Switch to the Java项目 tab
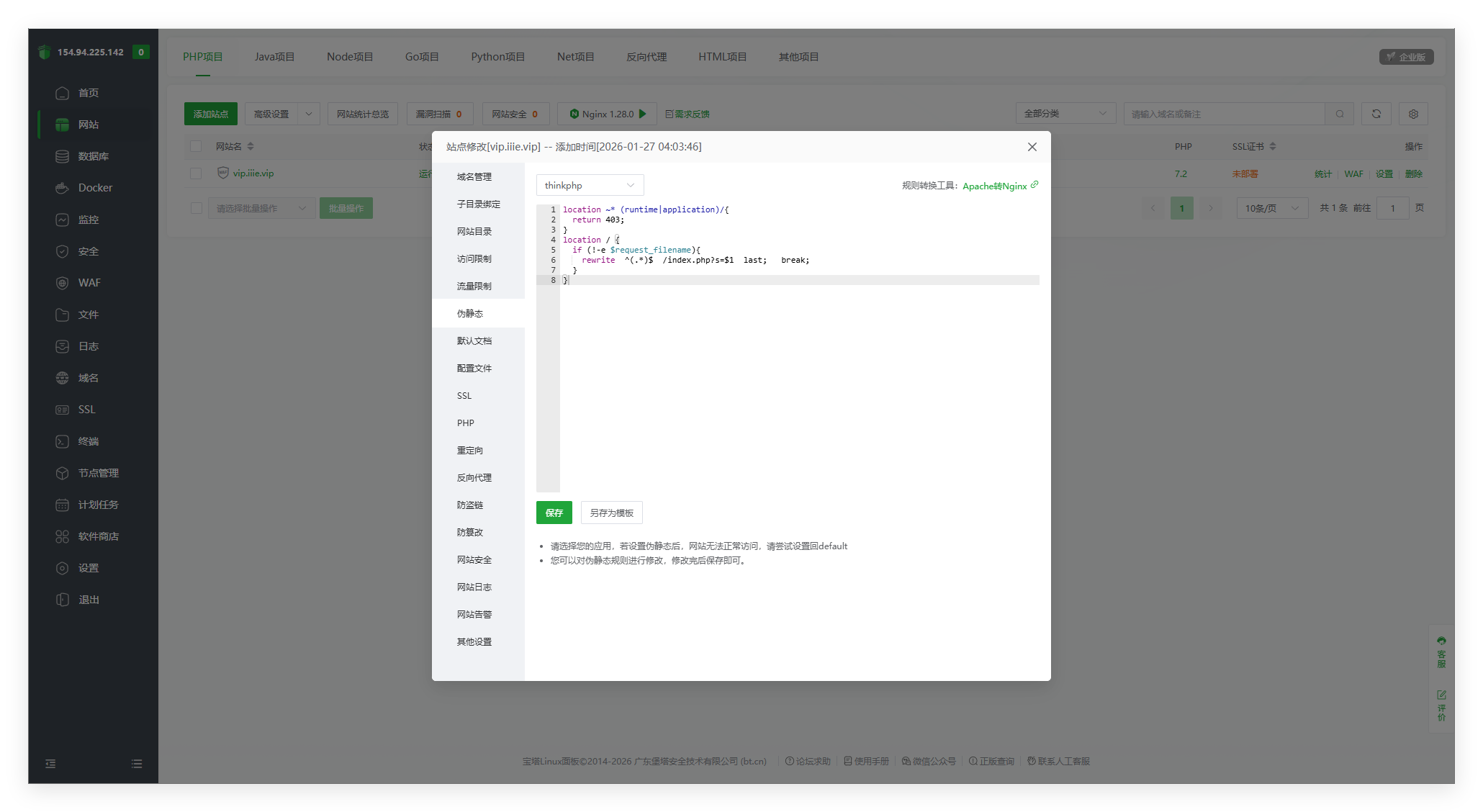1483x812 pixels. [274, 57]
